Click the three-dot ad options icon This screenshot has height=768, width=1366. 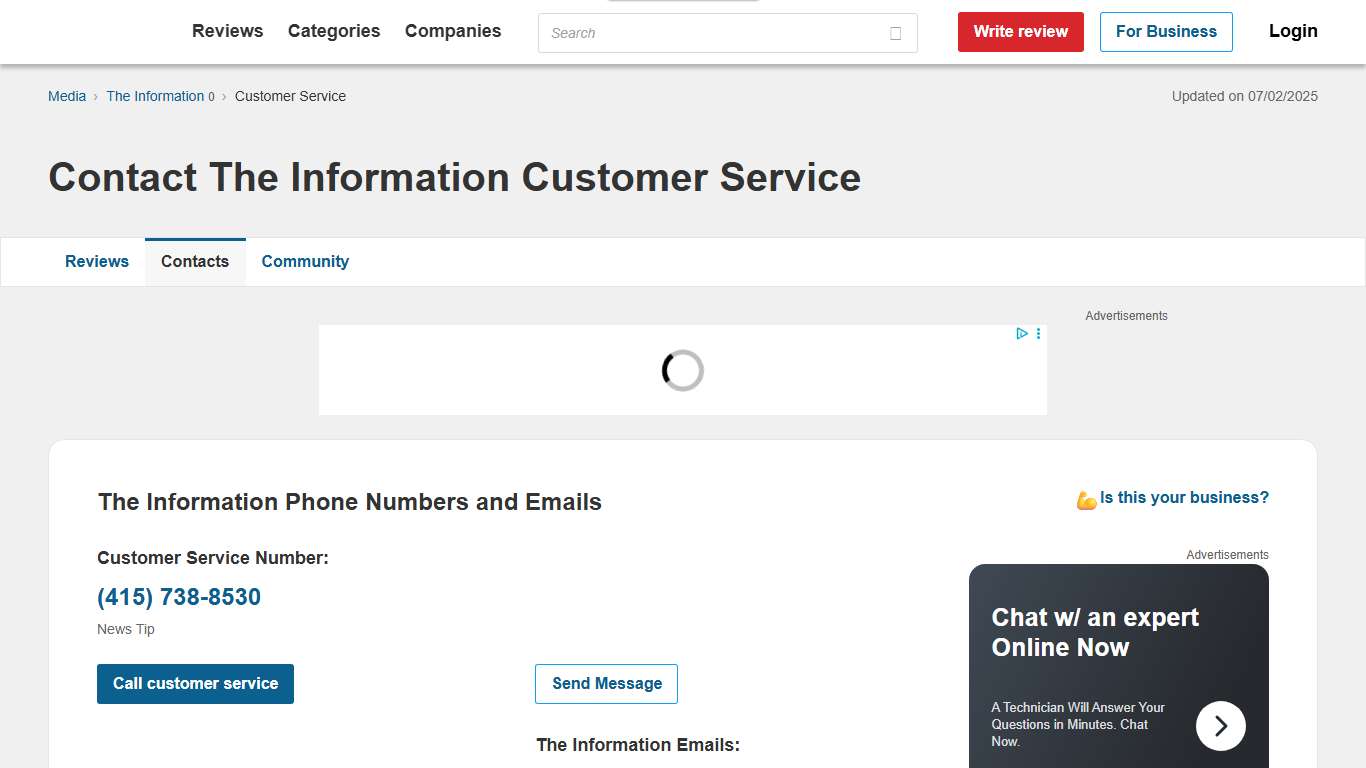1038,333
